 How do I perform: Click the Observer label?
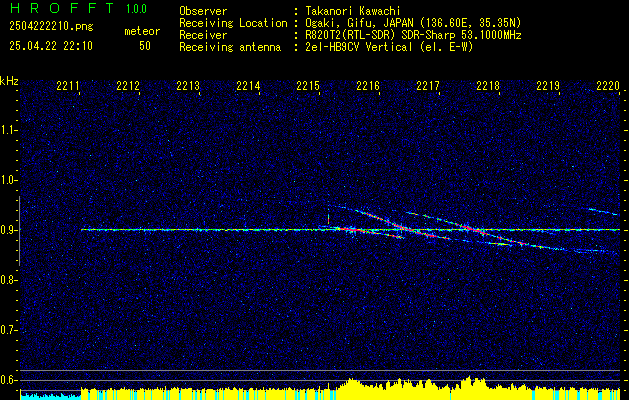pyautogui.click(x=203, y=11)
